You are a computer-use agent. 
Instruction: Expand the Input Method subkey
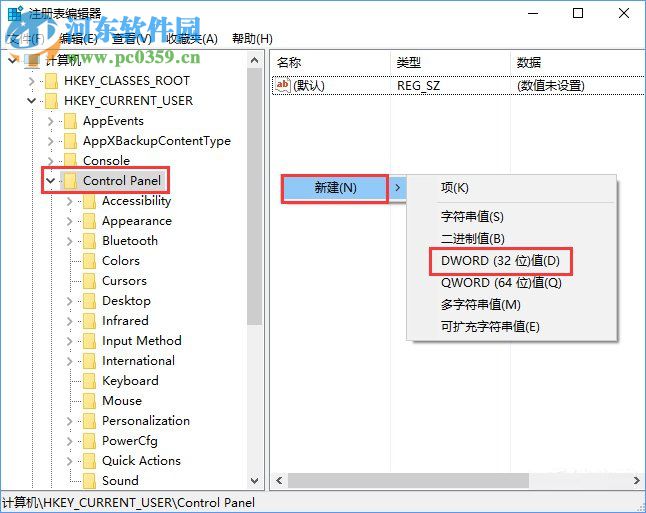point(70,341)
